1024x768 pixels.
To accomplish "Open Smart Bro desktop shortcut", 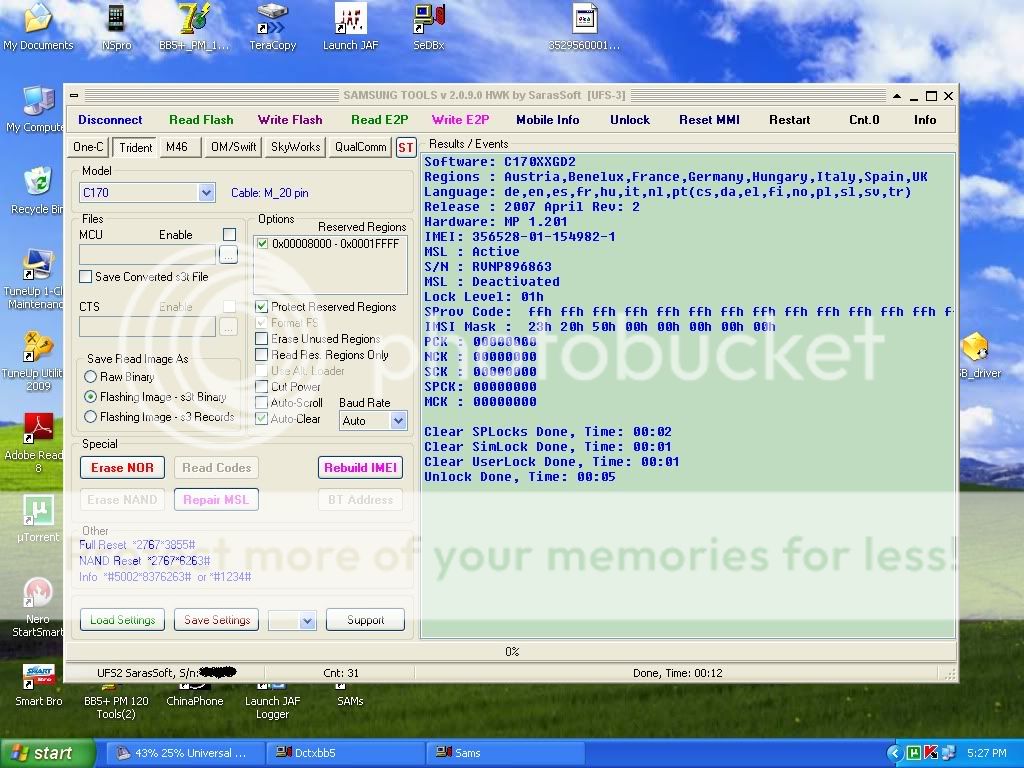I will (39, 686).
